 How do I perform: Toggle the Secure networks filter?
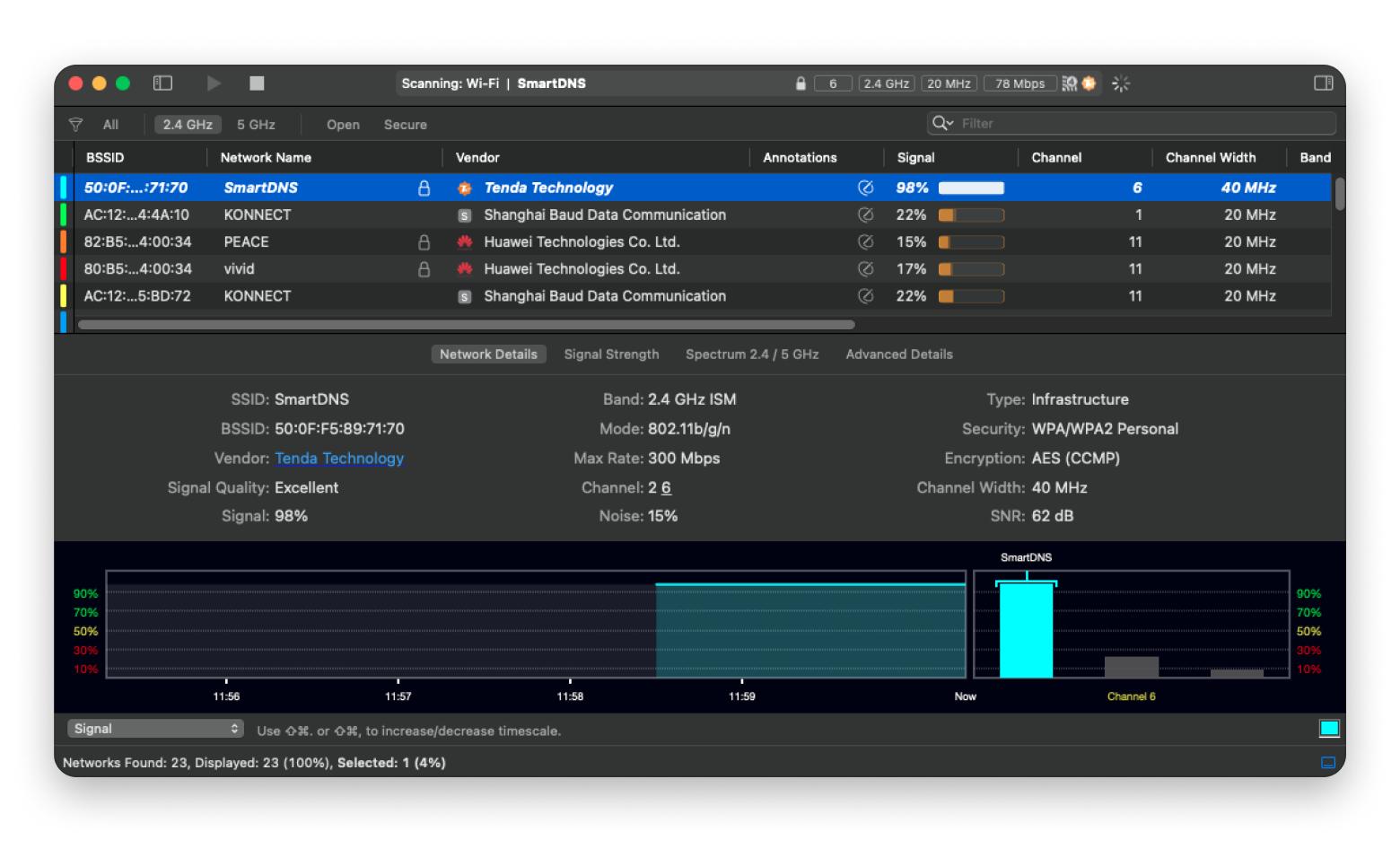point(405,125)
